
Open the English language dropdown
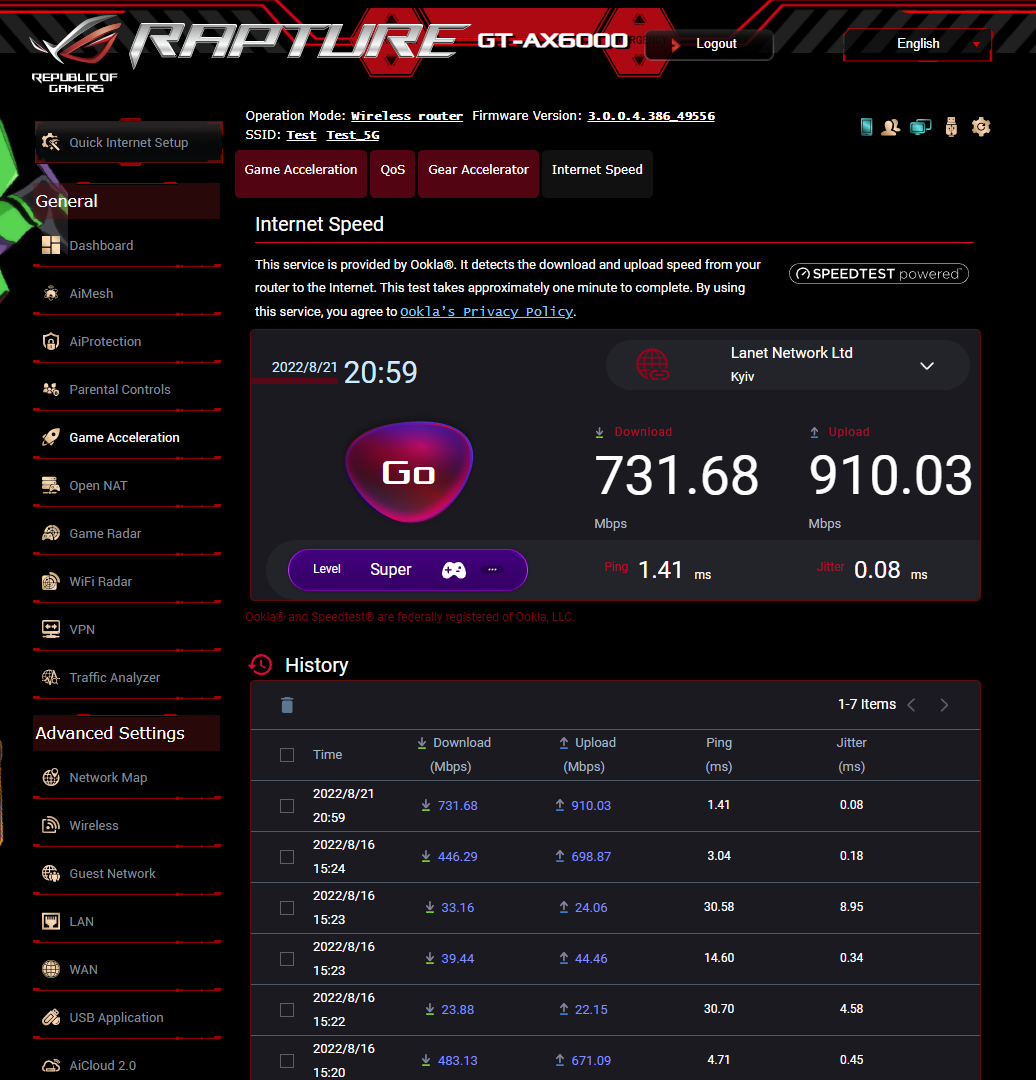(918, 44)
